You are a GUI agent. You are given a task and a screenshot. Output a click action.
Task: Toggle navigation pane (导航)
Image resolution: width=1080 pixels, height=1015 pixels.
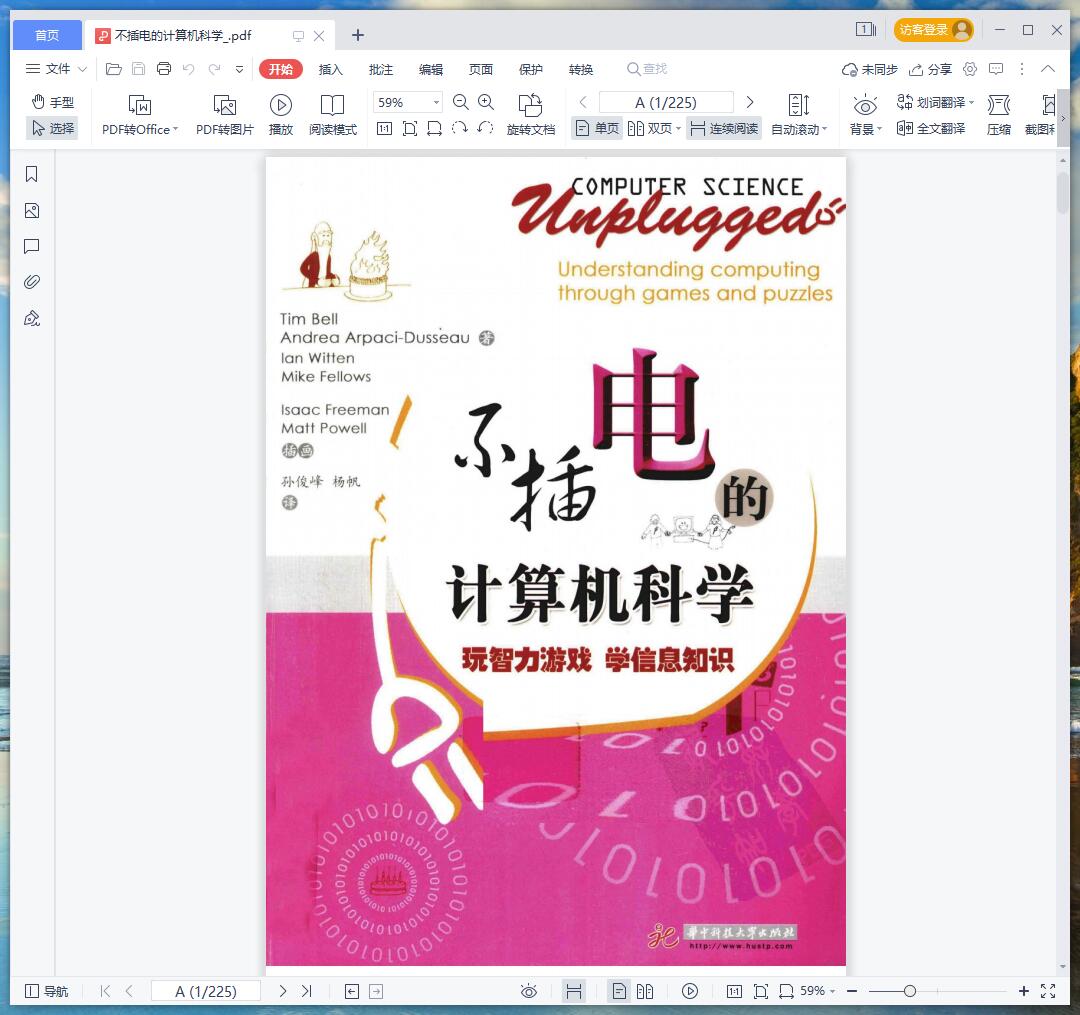click(x=46, y=991)
